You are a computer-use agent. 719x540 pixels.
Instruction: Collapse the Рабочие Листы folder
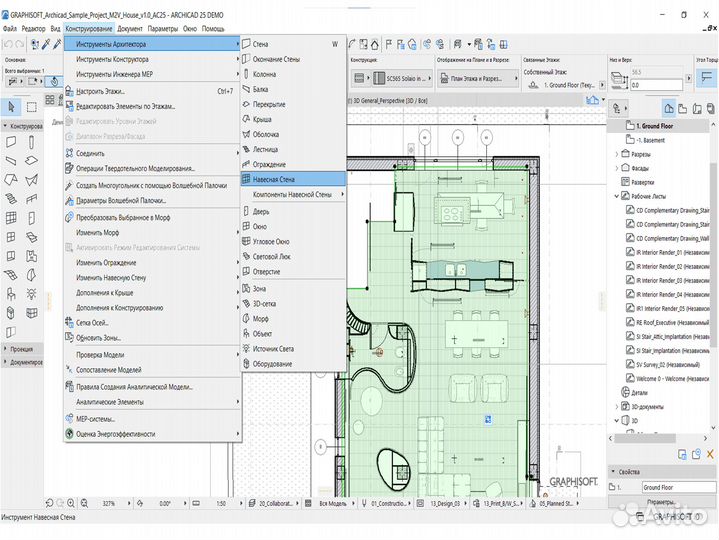616,196
